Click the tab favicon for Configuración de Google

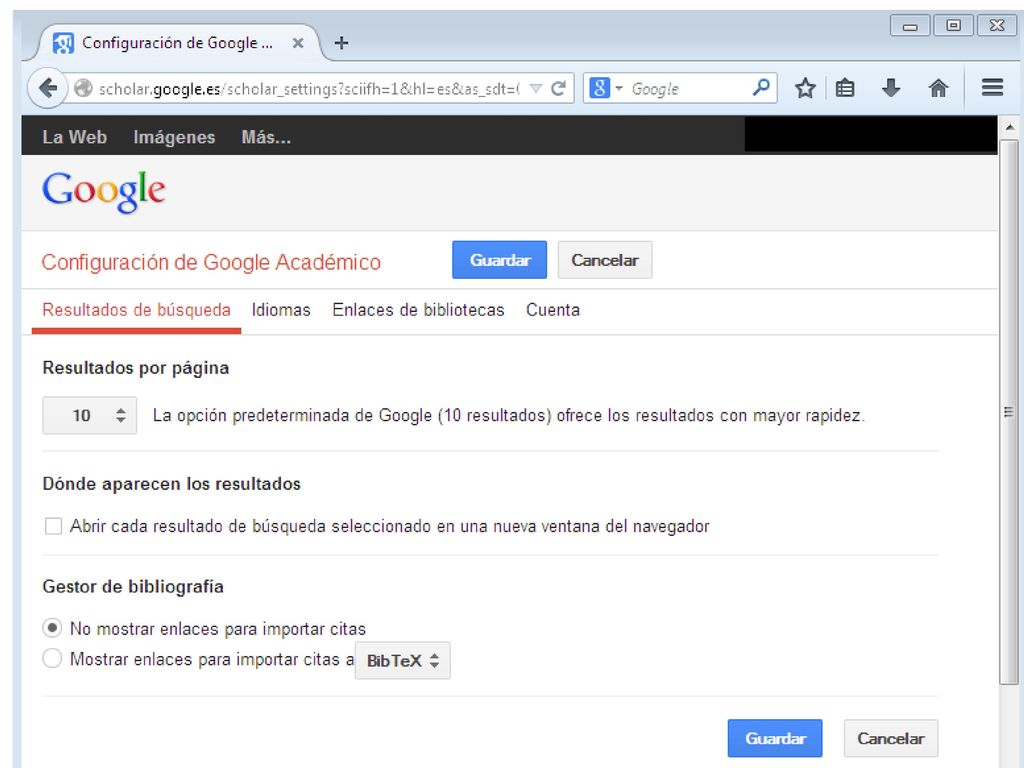pyautogui.click(x=63, y=44)
